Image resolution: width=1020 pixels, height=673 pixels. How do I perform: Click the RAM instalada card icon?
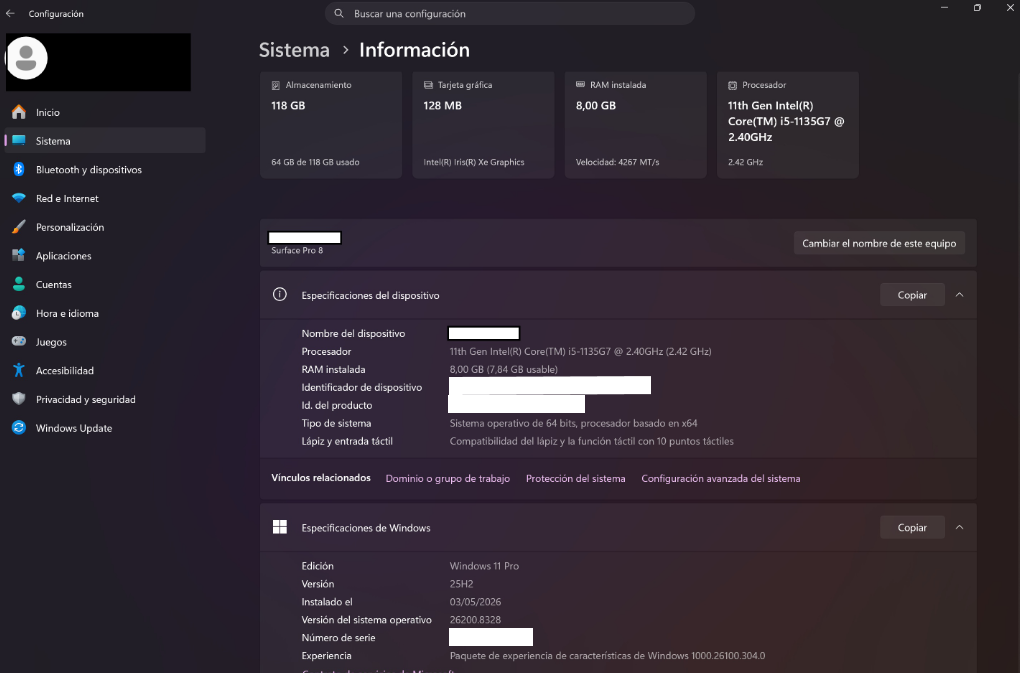(580, 85)
